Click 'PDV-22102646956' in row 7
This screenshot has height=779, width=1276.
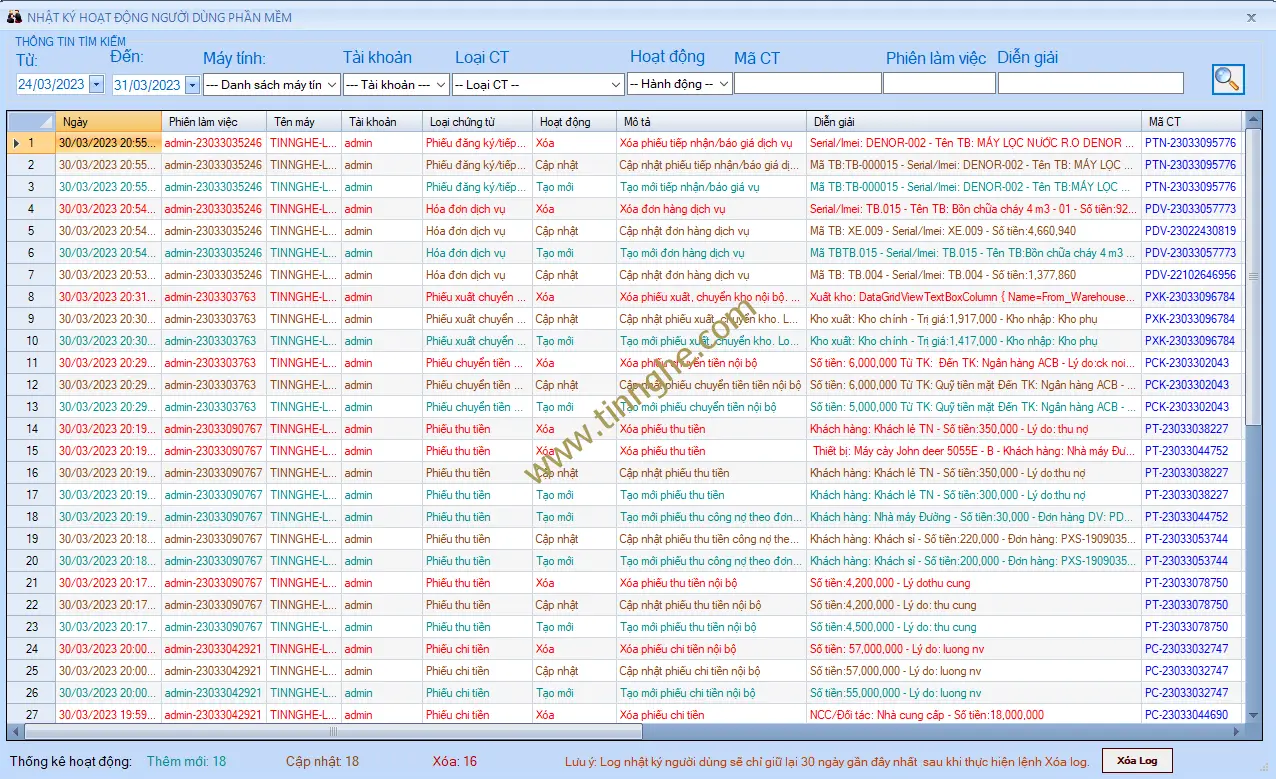pos(1190,275)
